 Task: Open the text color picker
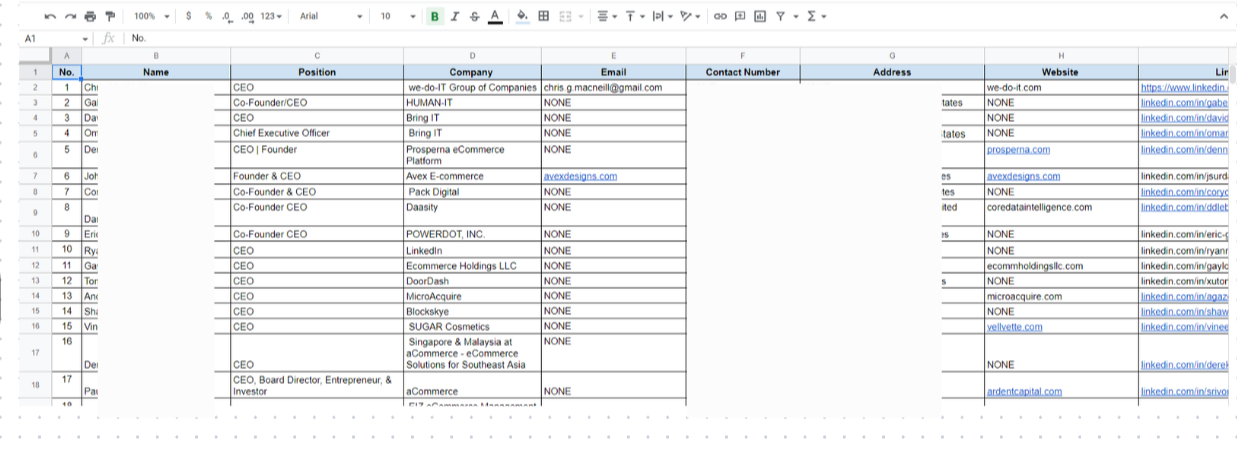coord(495,16)
